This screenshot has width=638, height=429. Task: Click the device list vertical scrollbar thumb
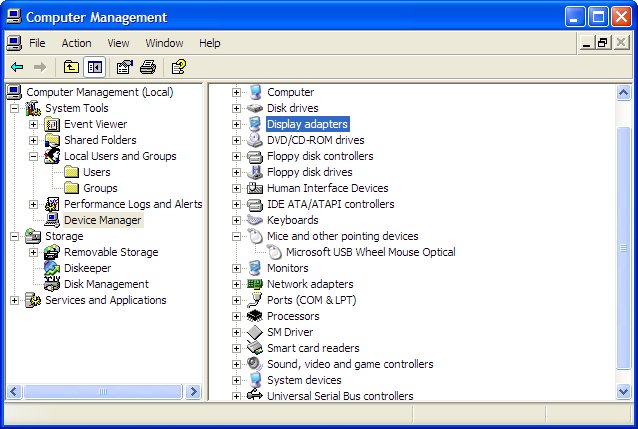coord(623,247)
